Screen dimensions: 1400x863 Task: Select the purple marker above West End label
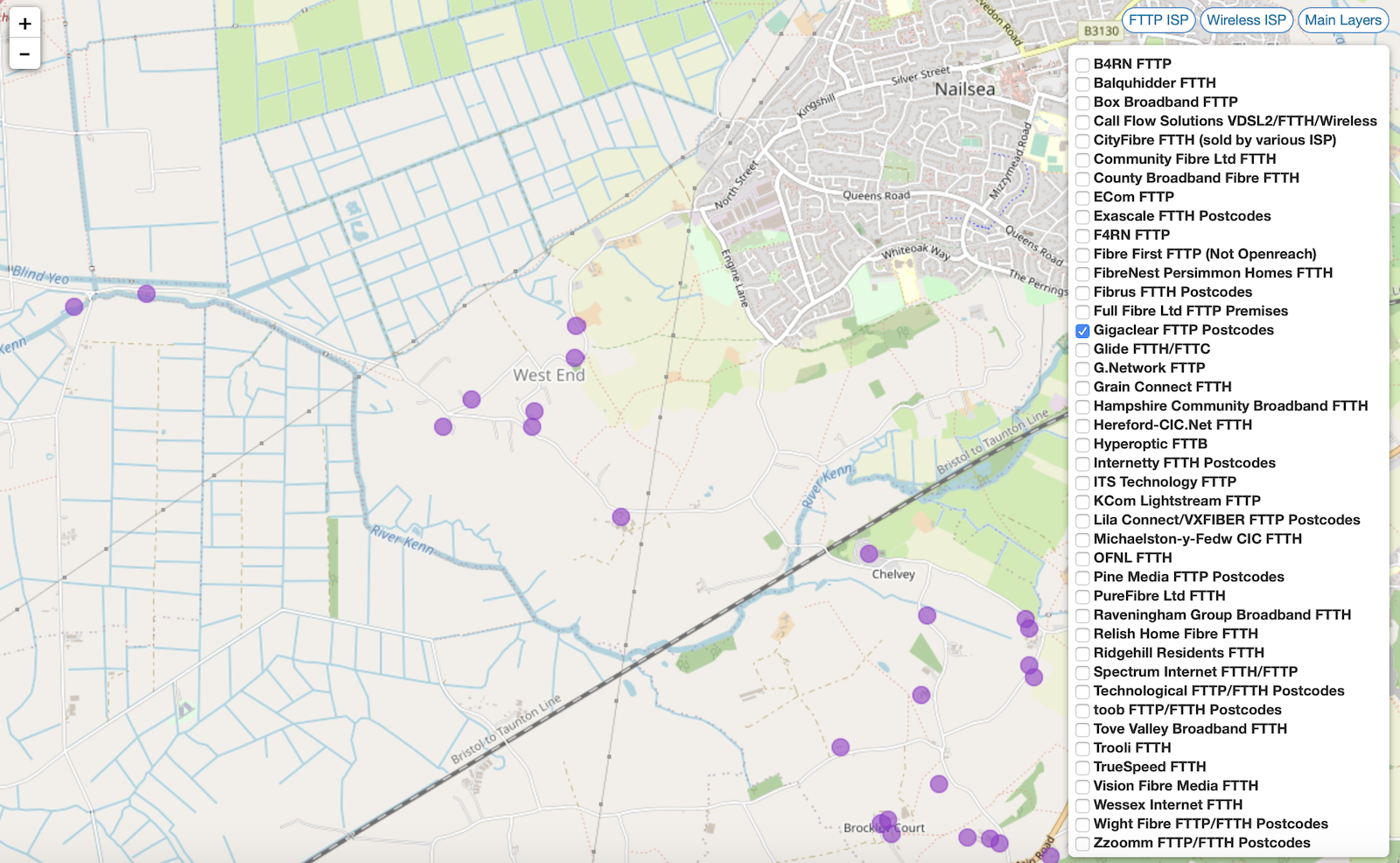click(575, 357)
